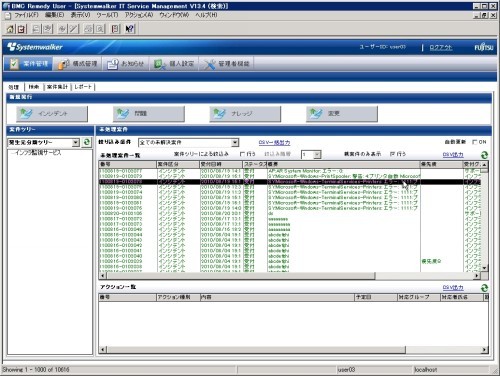Image resolution: width=500 pixels, height=376 pixels.
Task: Click the case list horizontal scrollbar thumb
Action: 241,276
